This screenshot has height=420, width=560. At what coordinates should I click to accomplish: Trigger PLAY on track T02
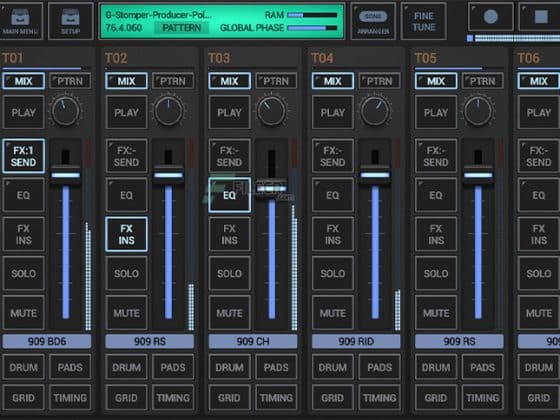coord(126,112)
